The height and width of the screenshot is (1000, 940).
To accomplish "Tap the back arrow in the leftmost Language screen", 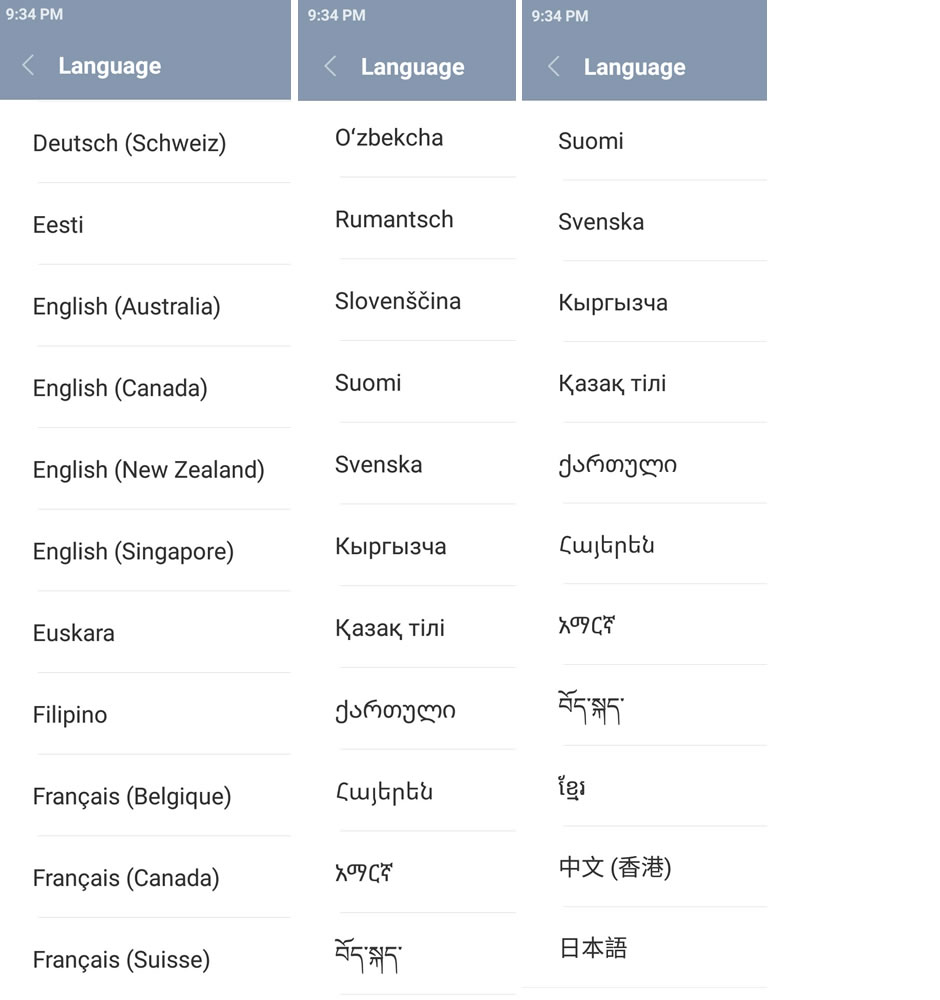I will click(28, 66).
